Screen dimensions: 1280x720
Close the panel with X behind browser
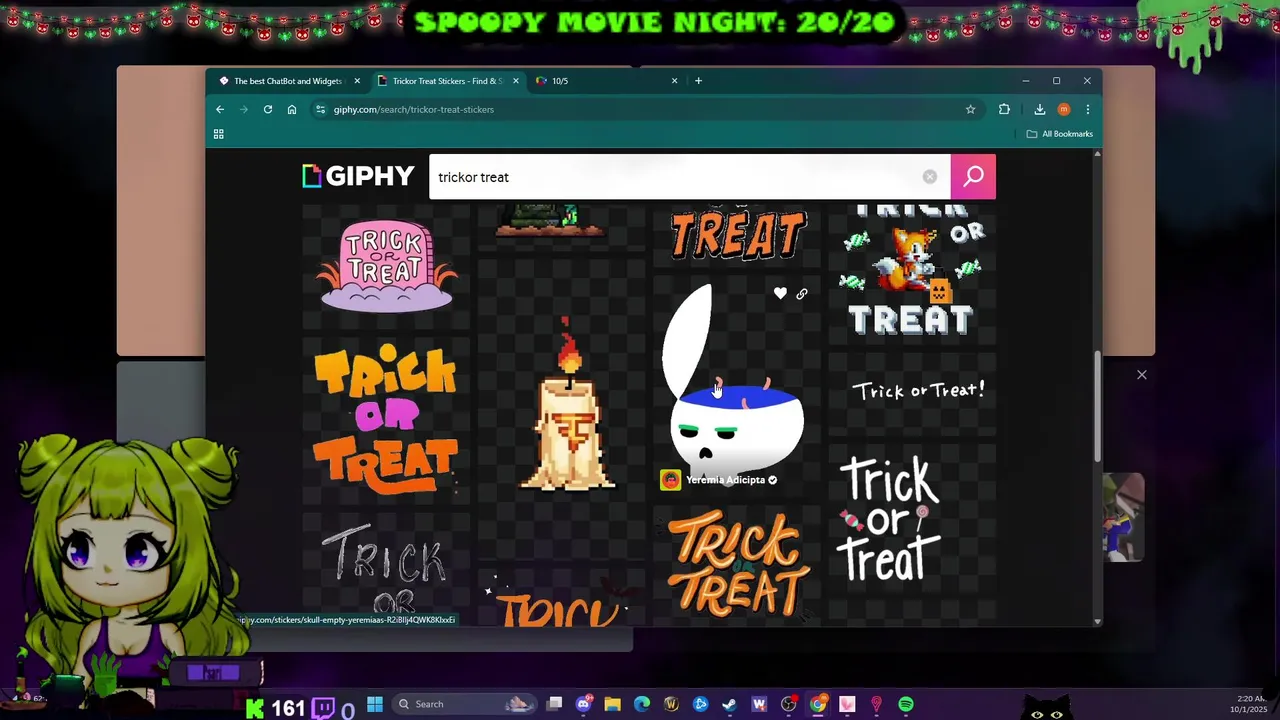[x=1141, y=375]
